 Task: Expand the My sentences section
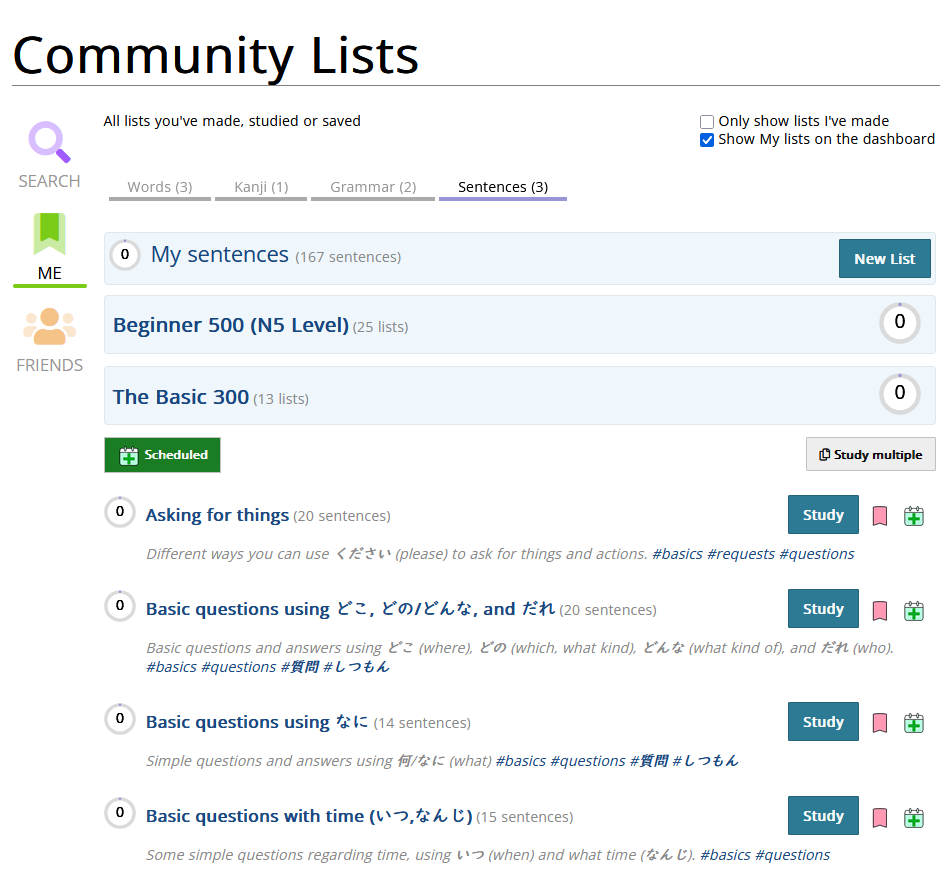point(220,255)
